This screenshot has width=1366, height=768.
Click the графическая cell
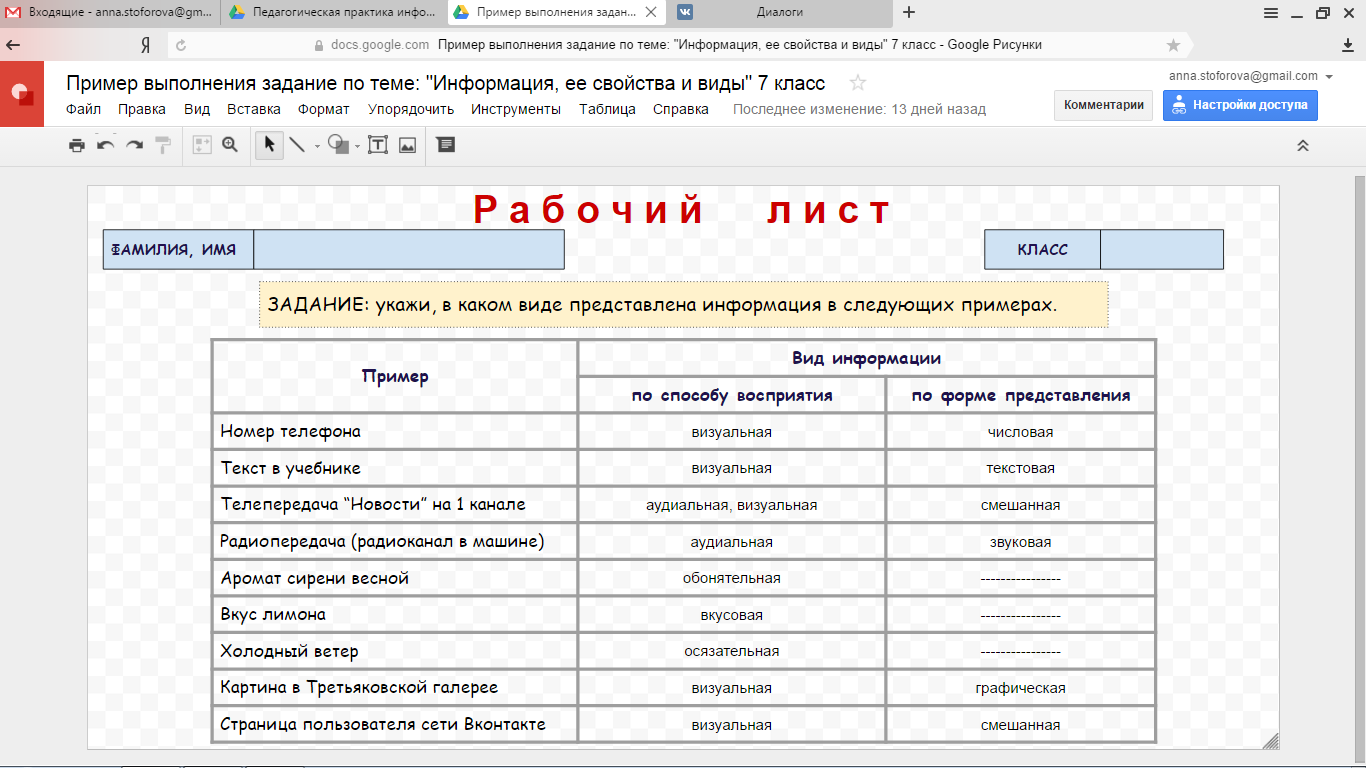click(x=1020, y=688)
